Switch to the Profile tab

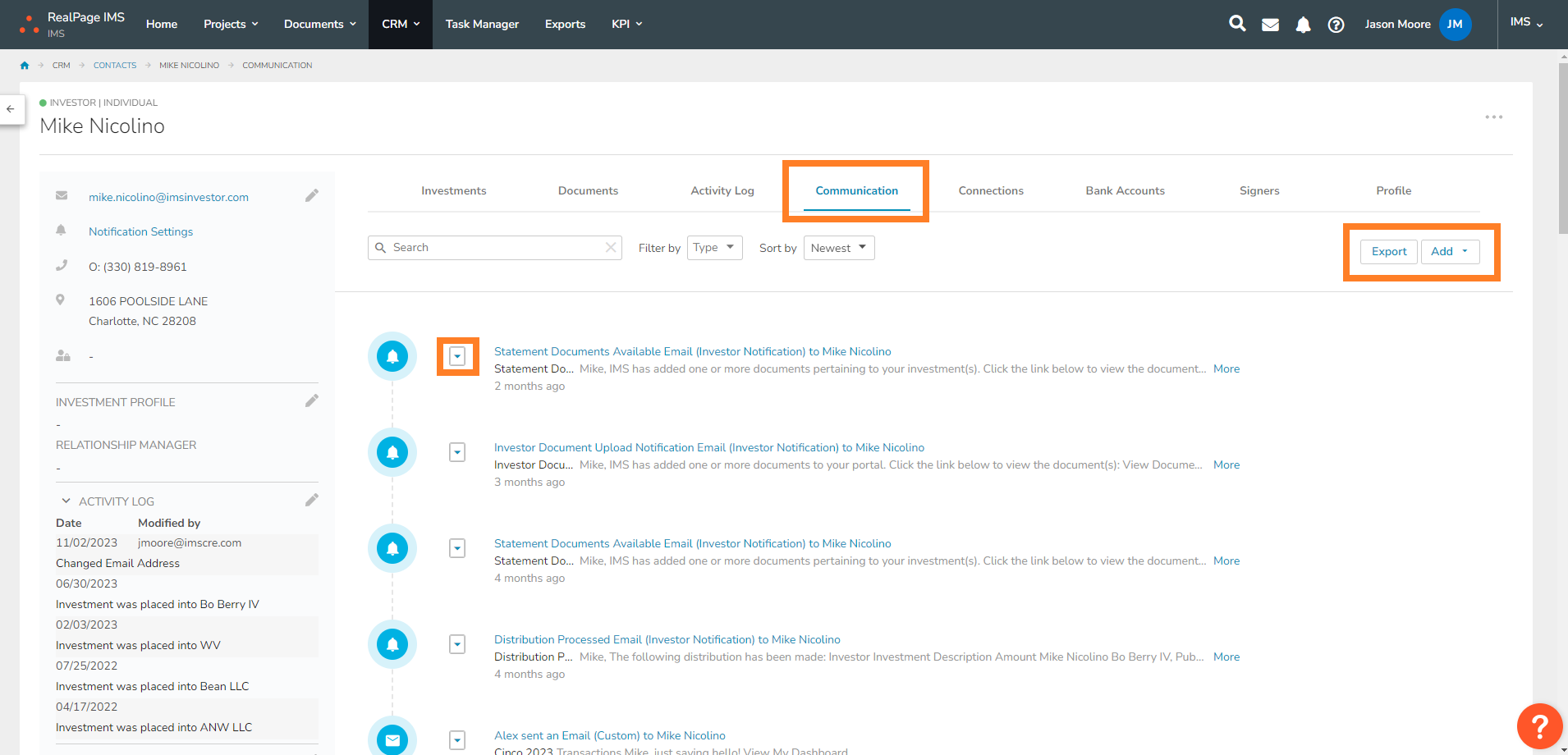(1394, 190)
